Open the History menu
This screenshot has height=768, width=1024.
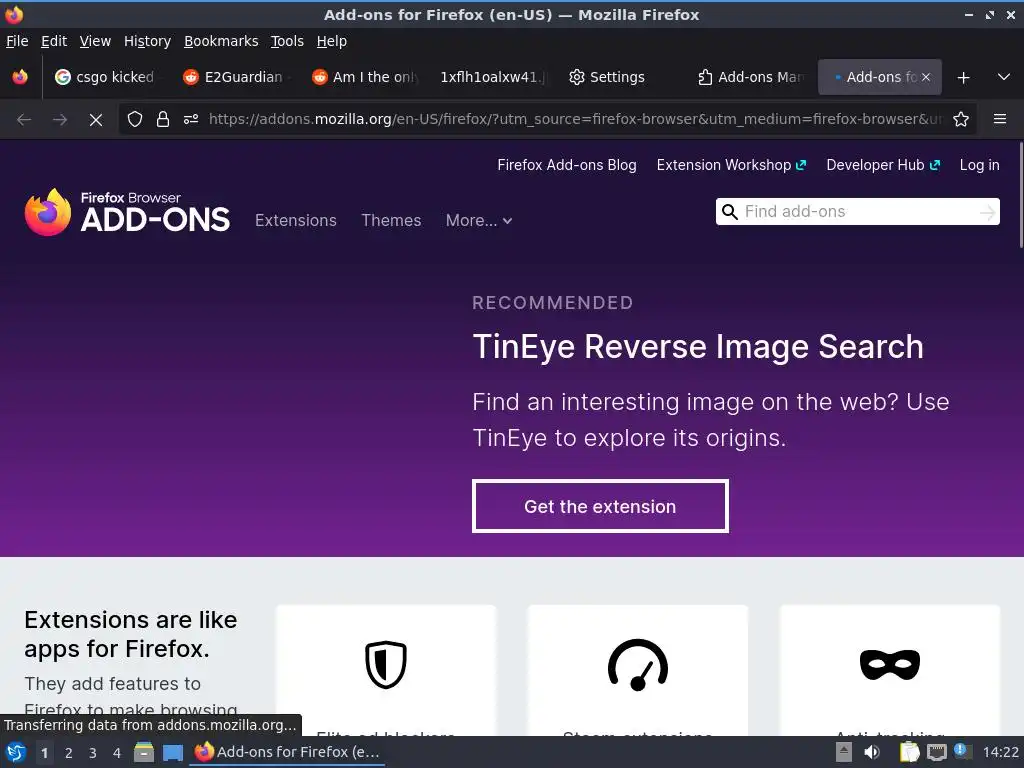coord(147,41)
